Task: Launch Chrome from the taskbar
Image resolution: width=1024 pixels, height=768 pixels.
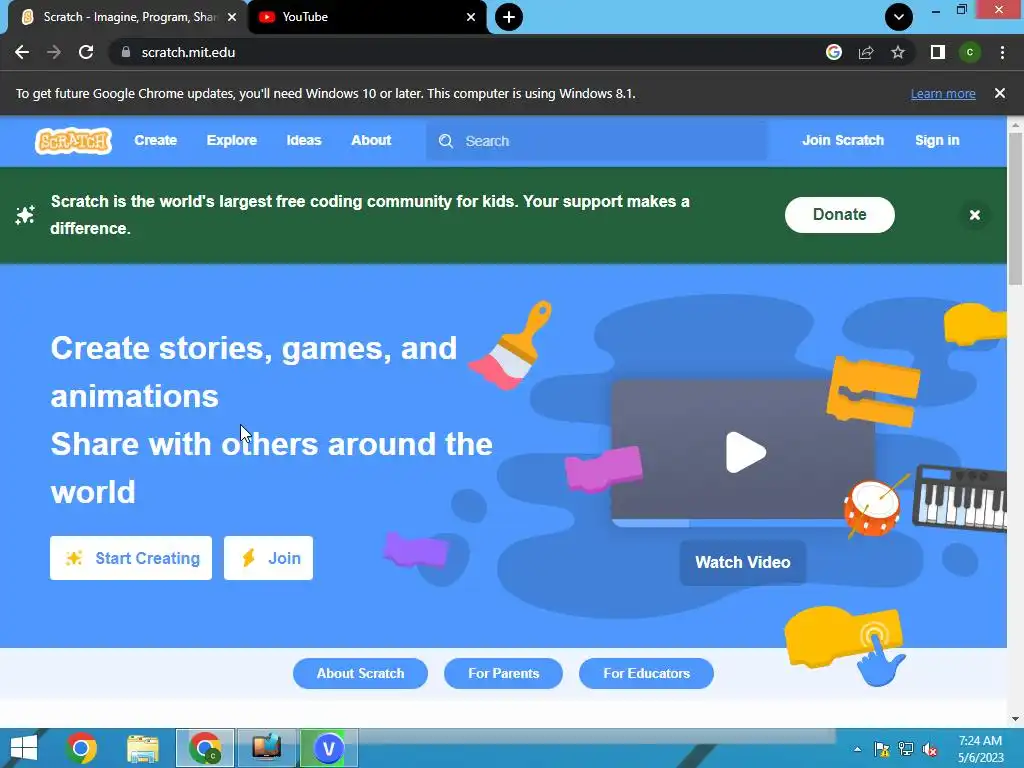Action: tap(81, 748)
